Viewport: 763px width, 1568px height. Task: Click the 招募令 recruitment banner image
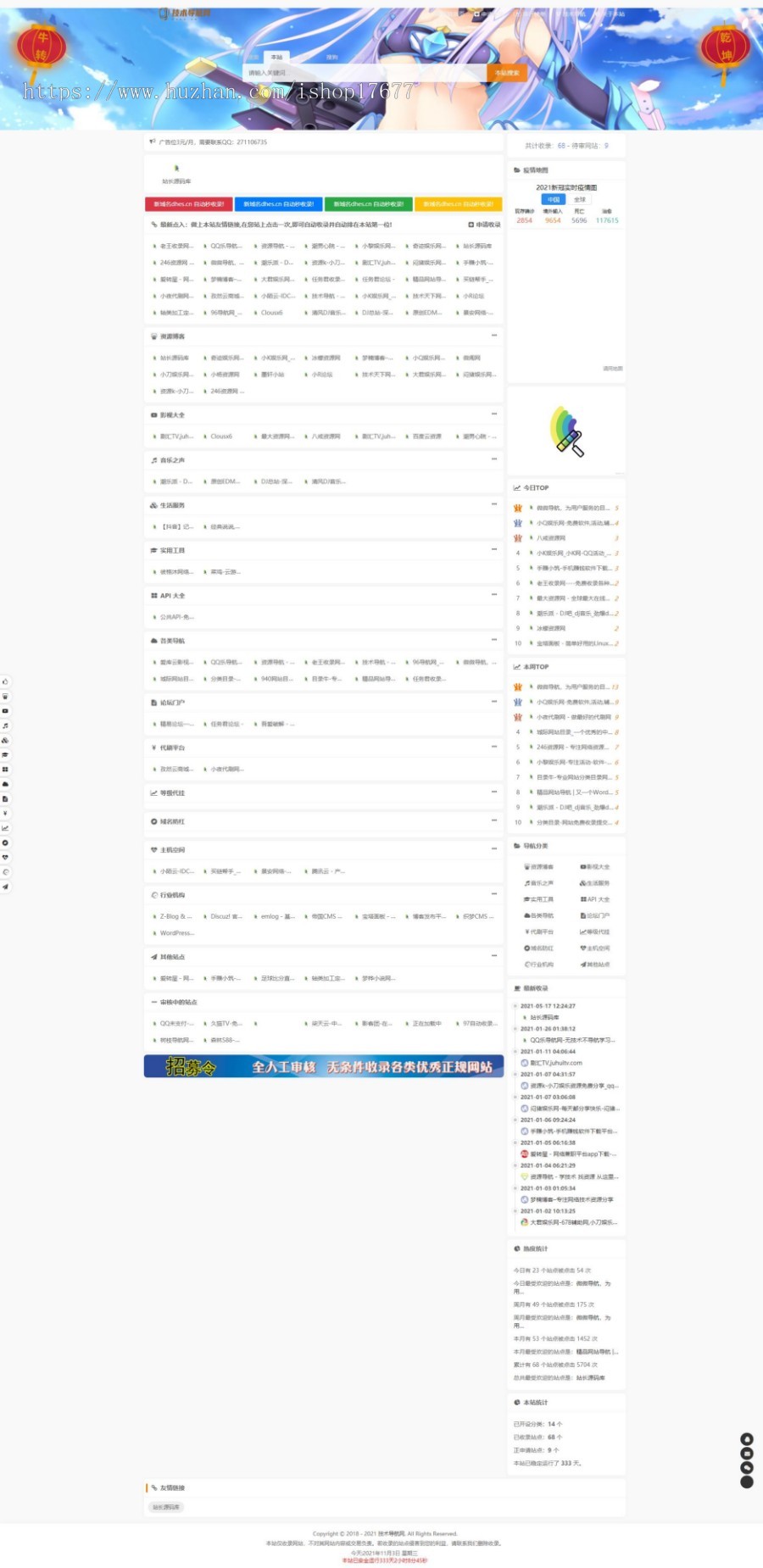point(324,1066)
